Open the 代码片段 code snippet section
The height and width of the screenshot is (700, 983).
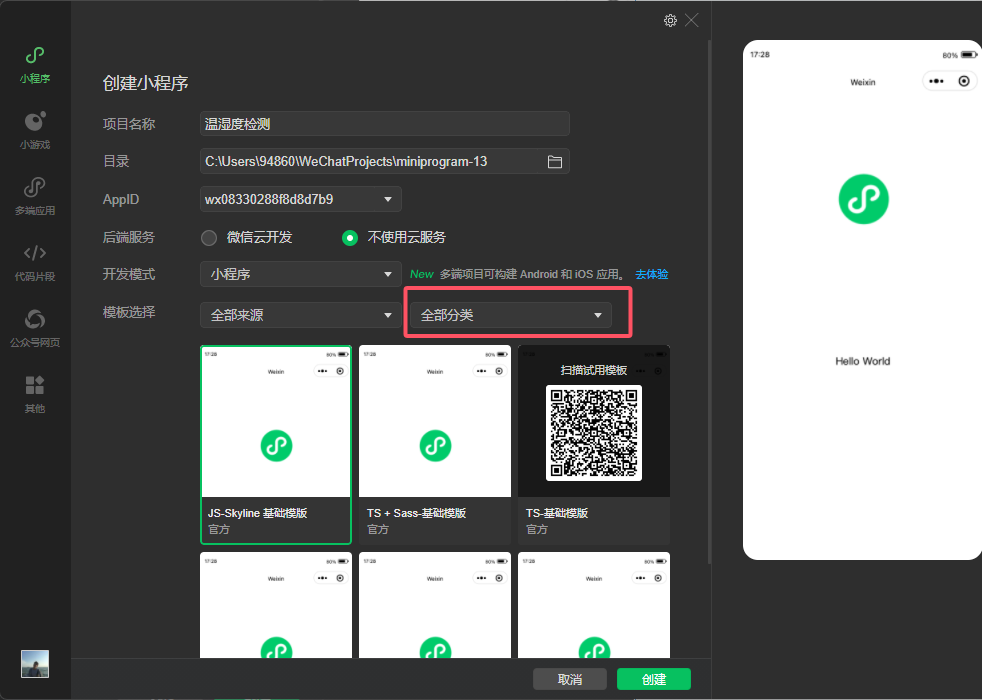pyautogui.click(x=35, y=261)
